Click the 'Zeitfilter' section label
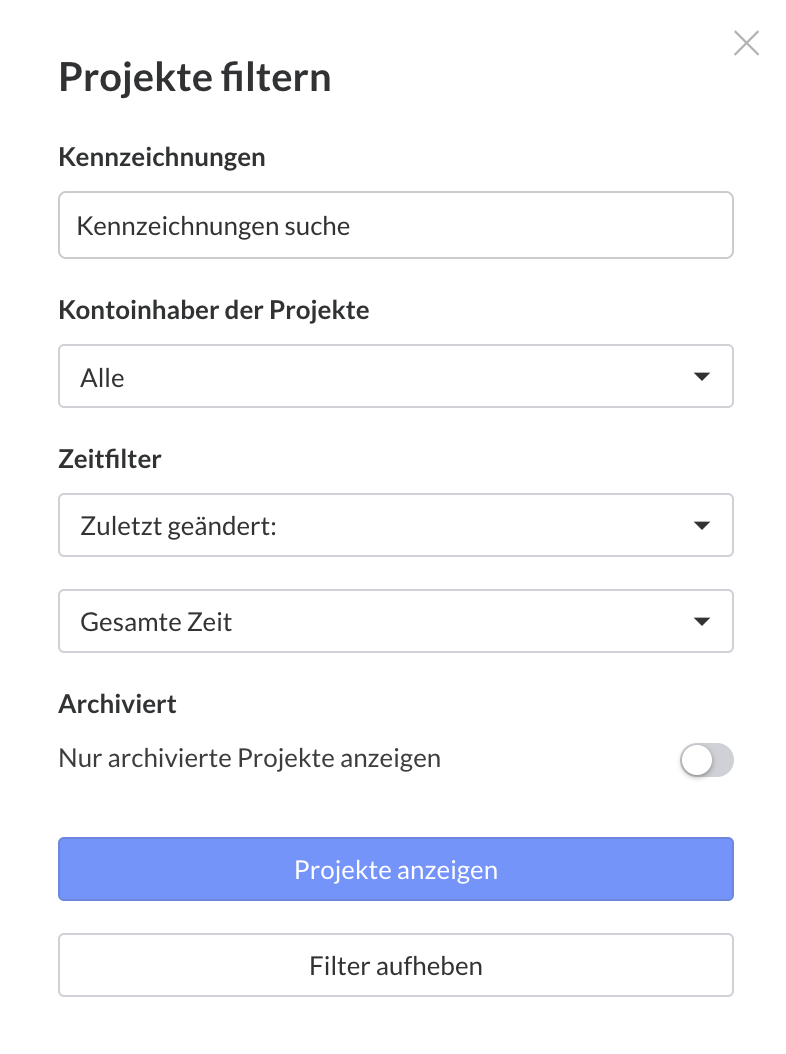 110,459
